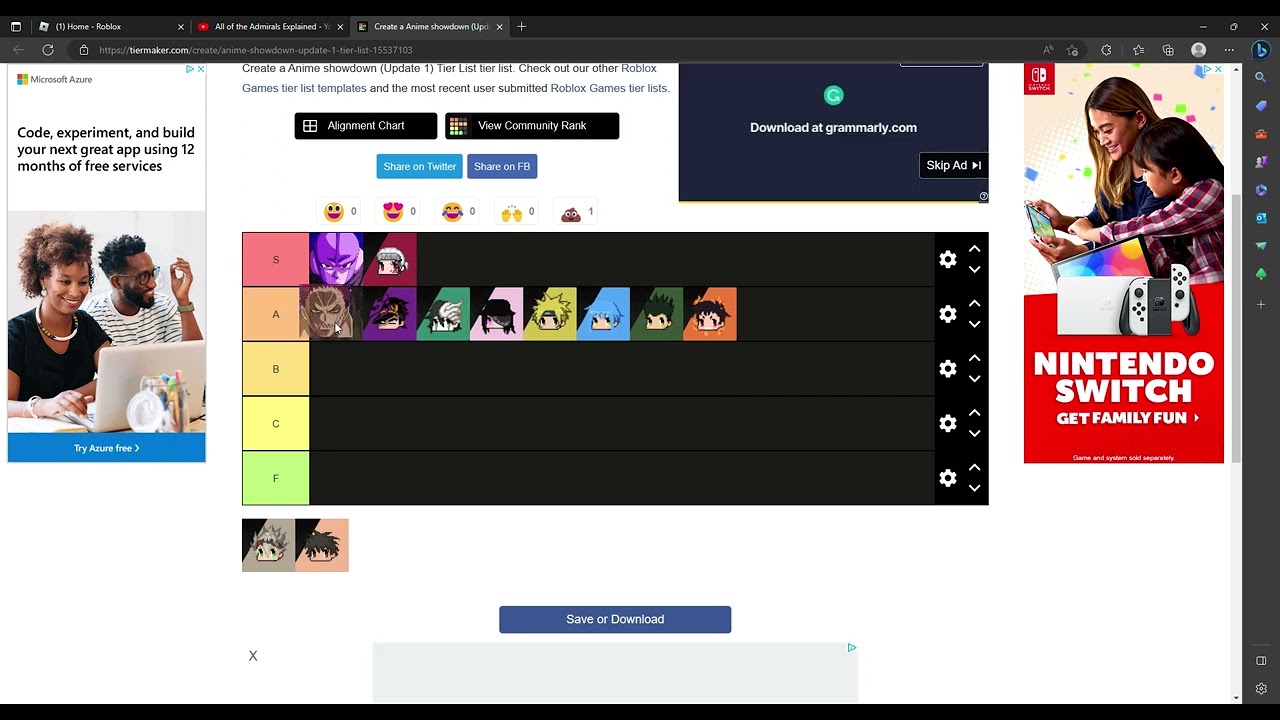Select the white-haired character in S tier
Viewport: 1280px width, 720px height.
pyautogui.click(x=390, y=260)
